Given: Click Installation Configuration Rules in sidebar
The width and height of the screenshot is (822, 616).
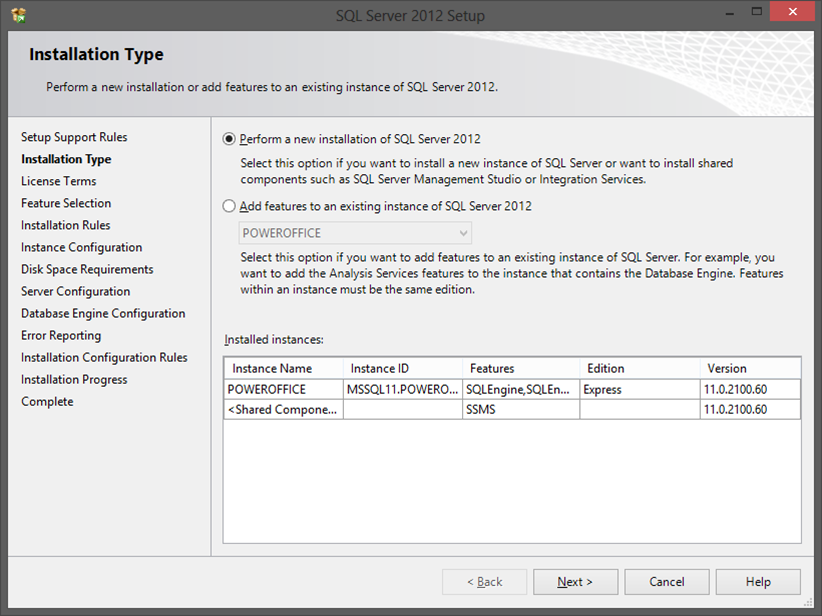Looking at the screenshot, I should coord(104,357).
